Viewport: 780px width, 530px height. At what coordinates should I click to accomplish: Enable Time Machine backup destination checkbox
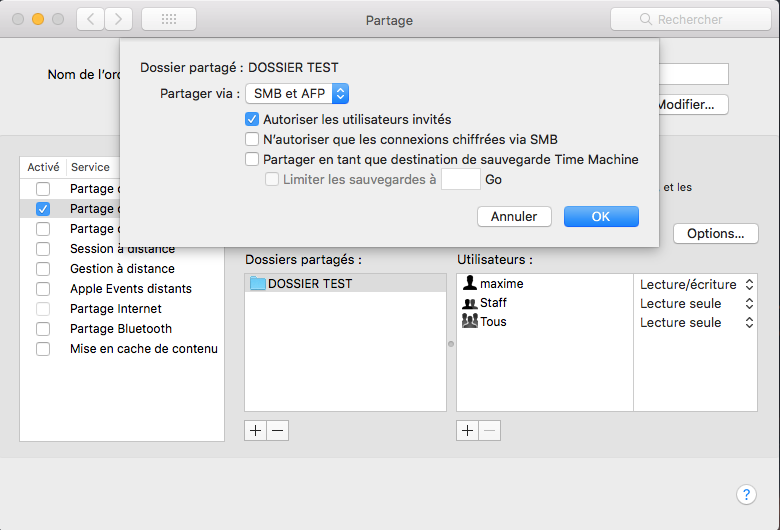coord(252,159)
